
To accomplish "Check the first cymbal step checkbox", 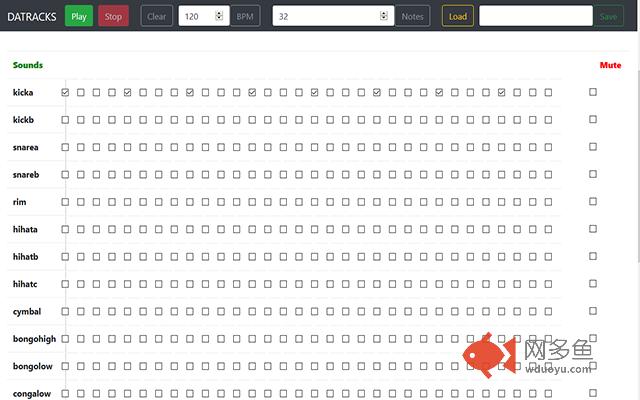I will point(65,312).
